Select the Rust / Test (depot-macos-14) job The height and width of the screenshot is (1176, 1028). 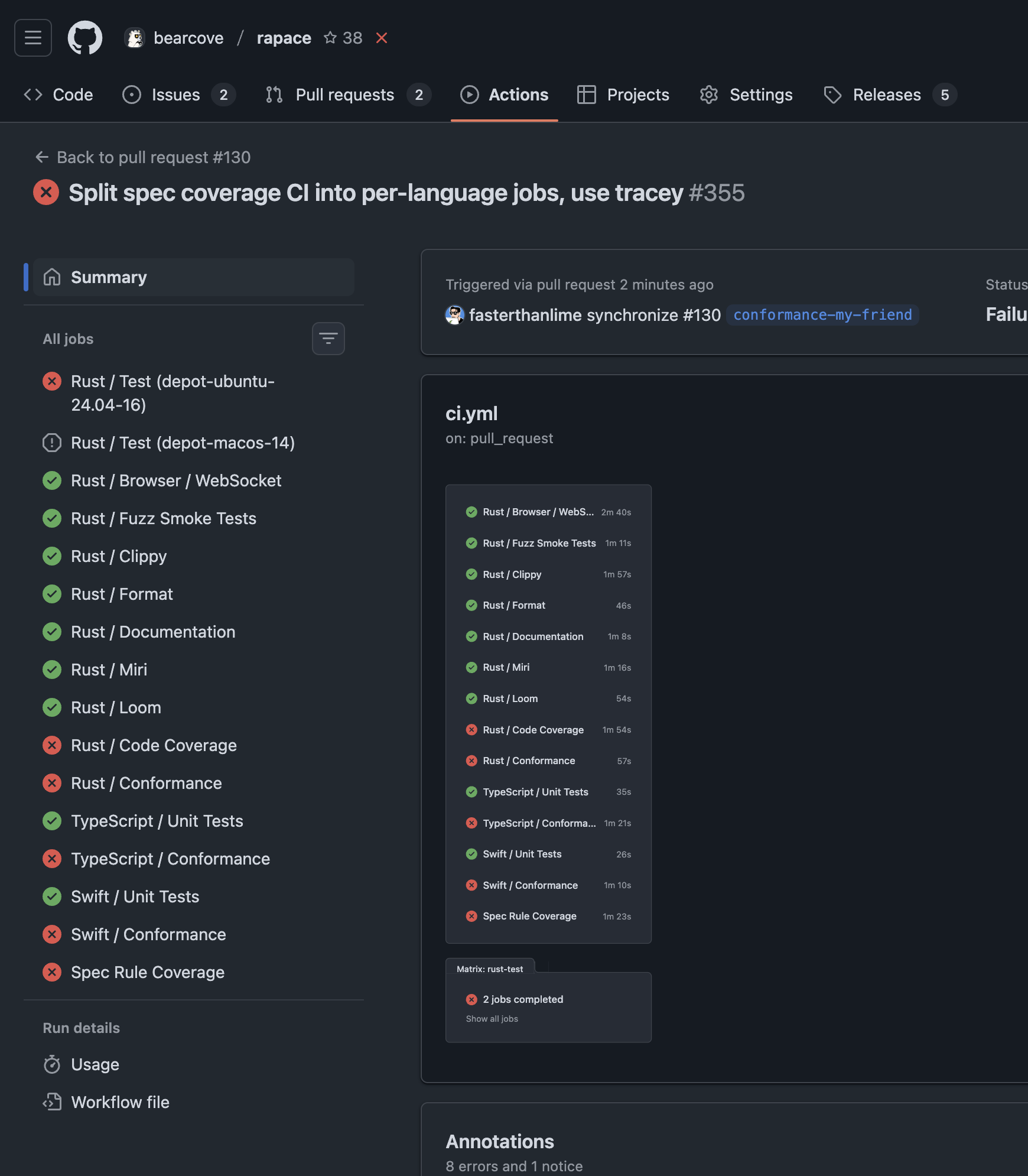coord(183,443)
